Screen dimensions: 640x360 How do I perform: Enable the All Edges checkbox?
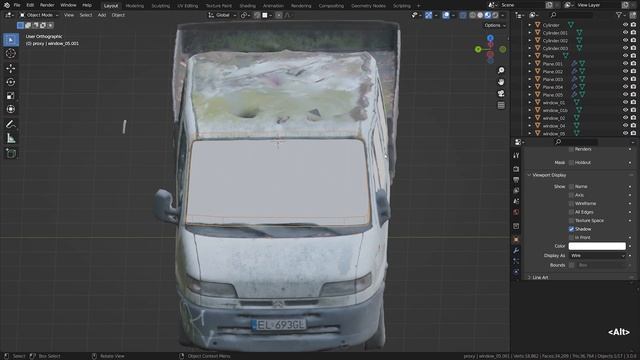tap(571, 212)
